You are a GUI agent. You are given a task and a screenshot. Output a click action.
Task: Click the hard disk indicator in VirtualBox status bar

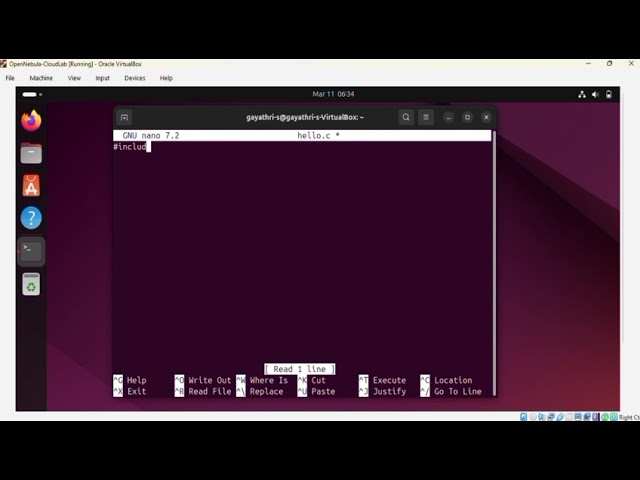coord(523,417)
